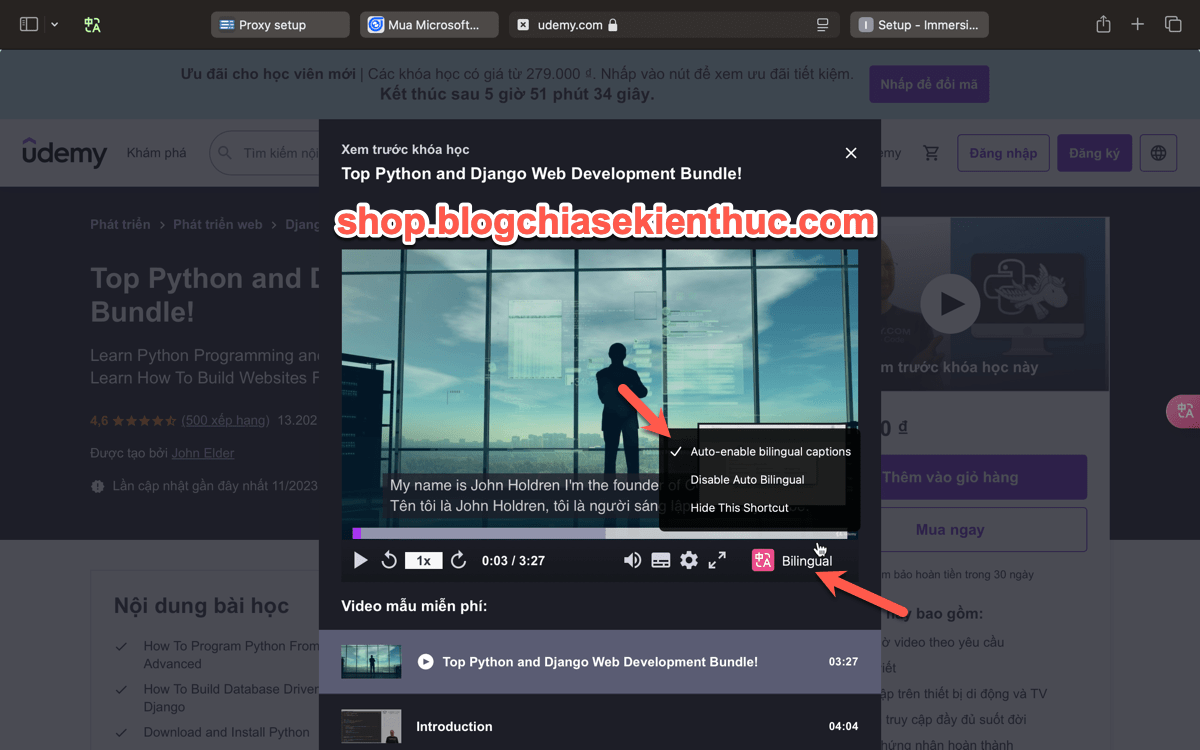The width and height of the screenshot is (1200, 750).
Task: Open the sidebar dropdown chevron in toolbar
Action: [x=54, y=24]
